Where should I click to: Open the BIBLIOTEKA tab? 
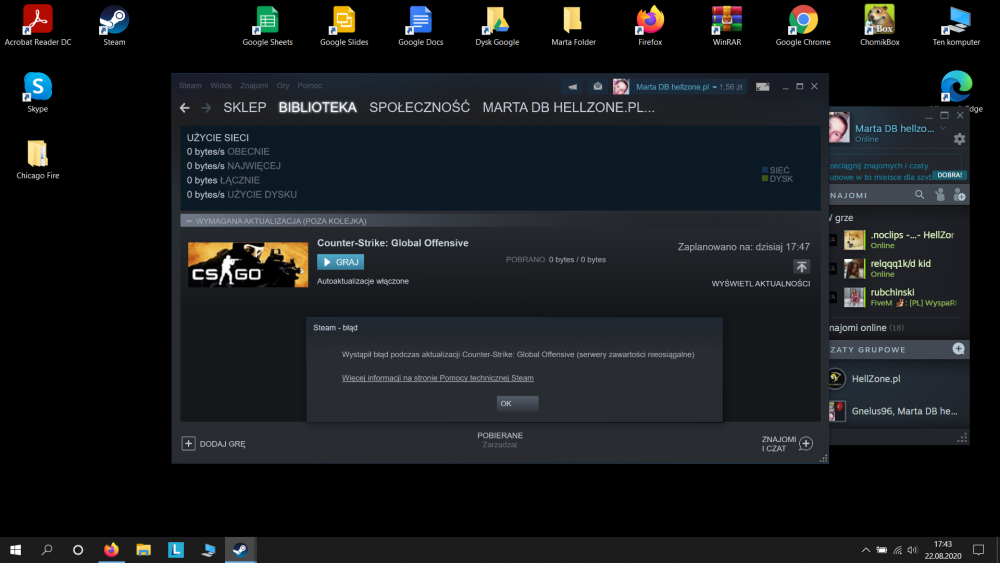[317, 108]
